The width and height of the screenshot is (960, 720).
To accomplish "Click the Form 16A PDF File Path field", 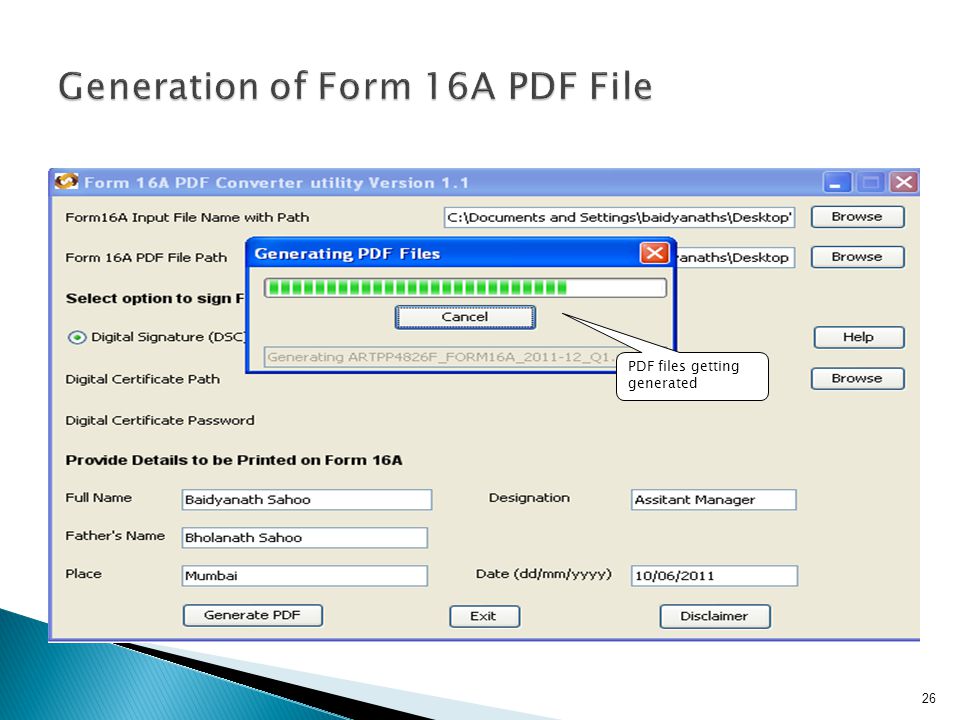I will 735,258.
